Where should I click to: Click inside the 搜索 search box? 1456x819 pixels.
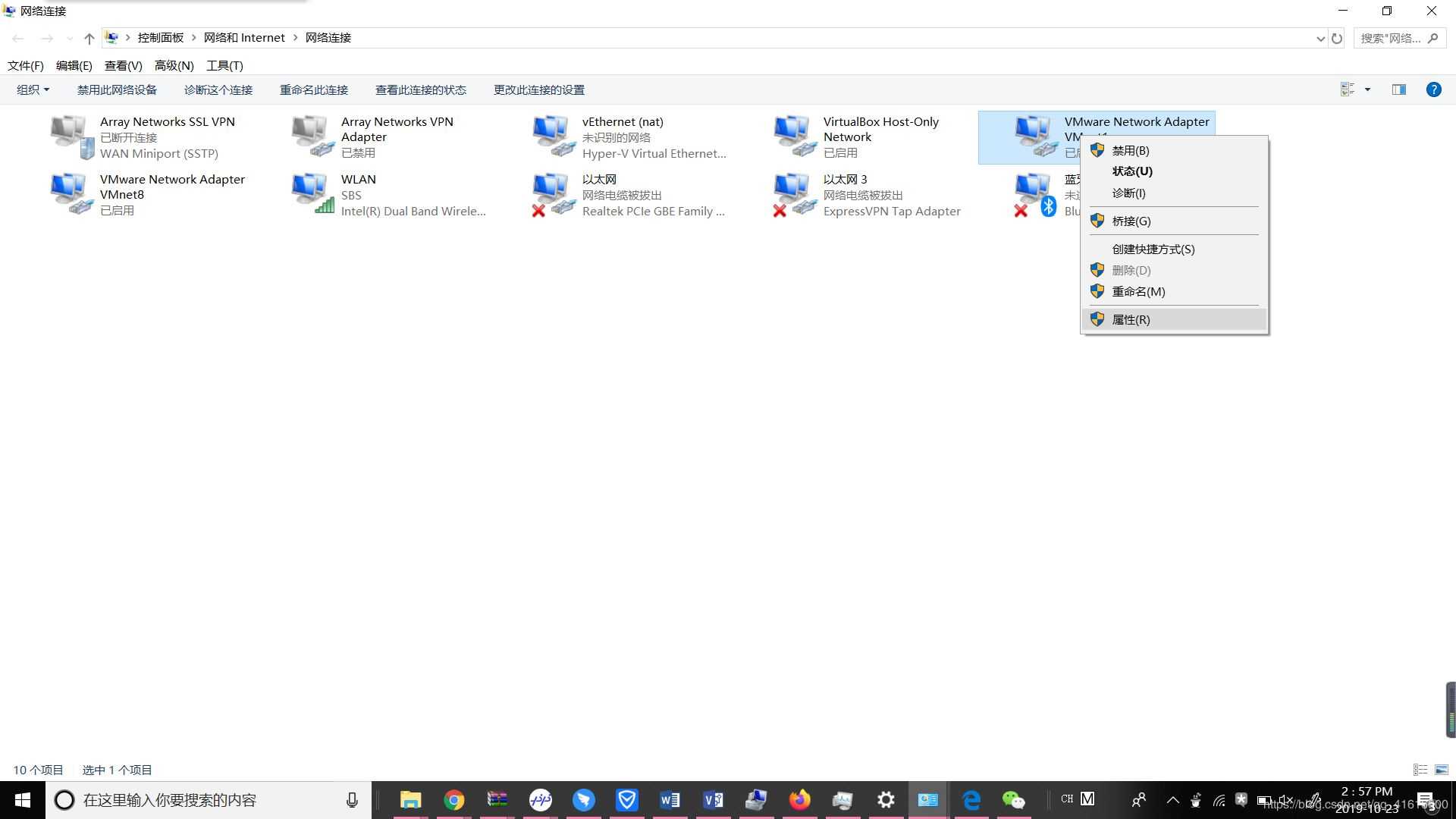[x=1395, y=37]
